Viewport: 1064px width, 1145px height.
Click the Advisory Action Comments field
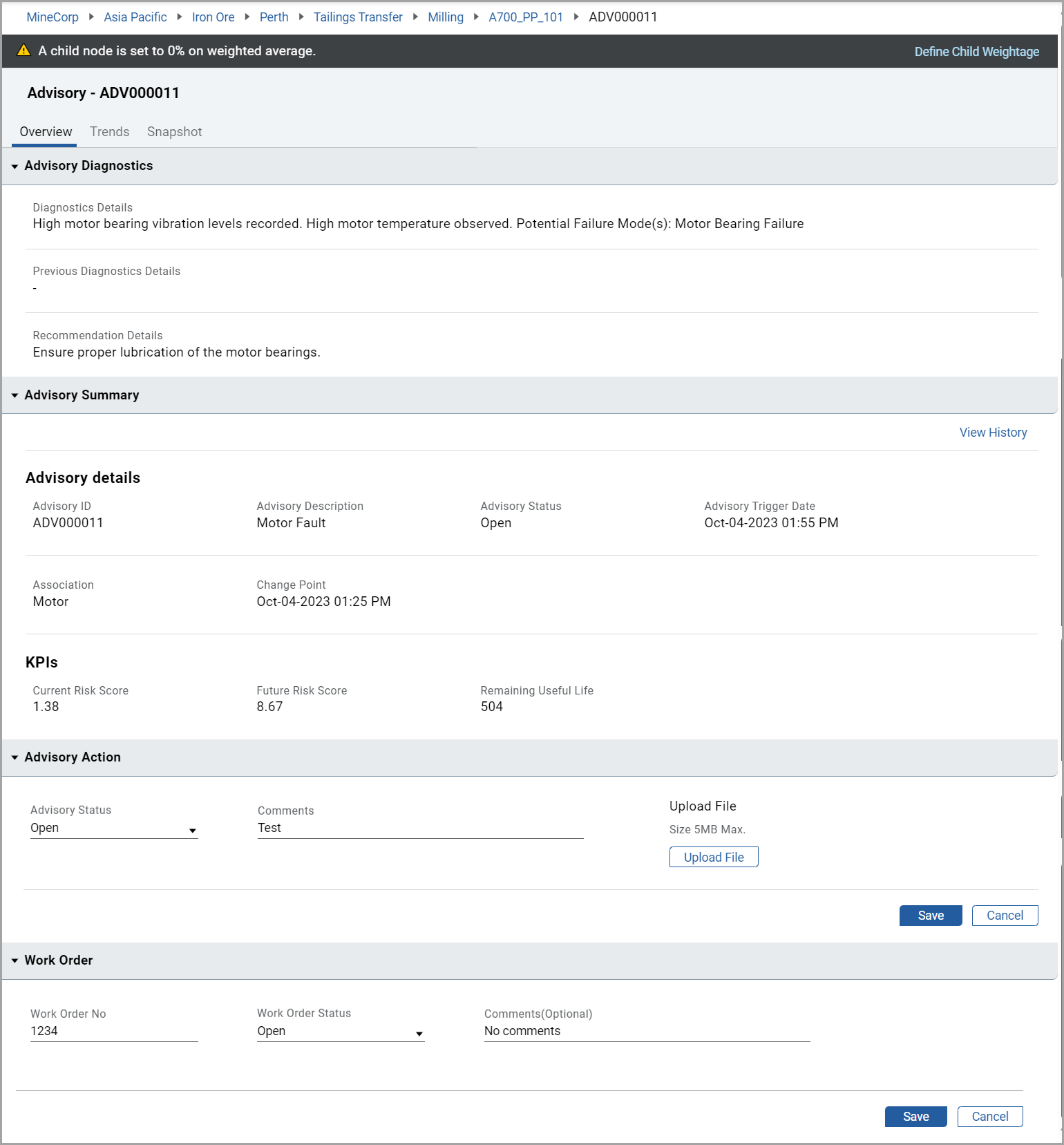click(420, 829)
